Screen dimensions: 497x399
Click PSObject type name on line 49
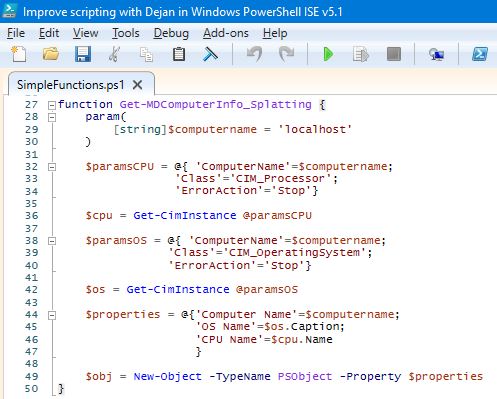(x=305, y=376)
